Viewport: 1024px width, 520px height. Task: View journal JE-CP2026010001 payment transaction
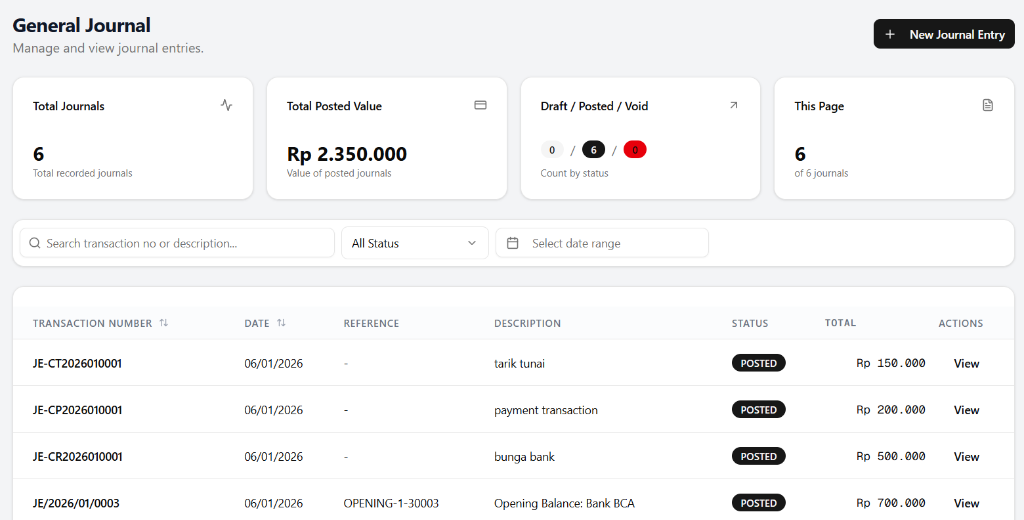tap(966, 410)
